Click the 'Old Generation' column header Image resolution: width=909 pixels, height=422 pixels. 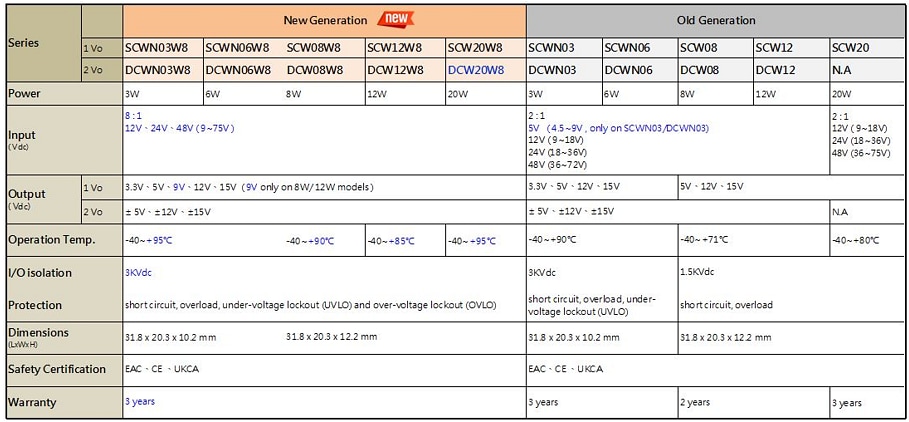coord(716,20)
